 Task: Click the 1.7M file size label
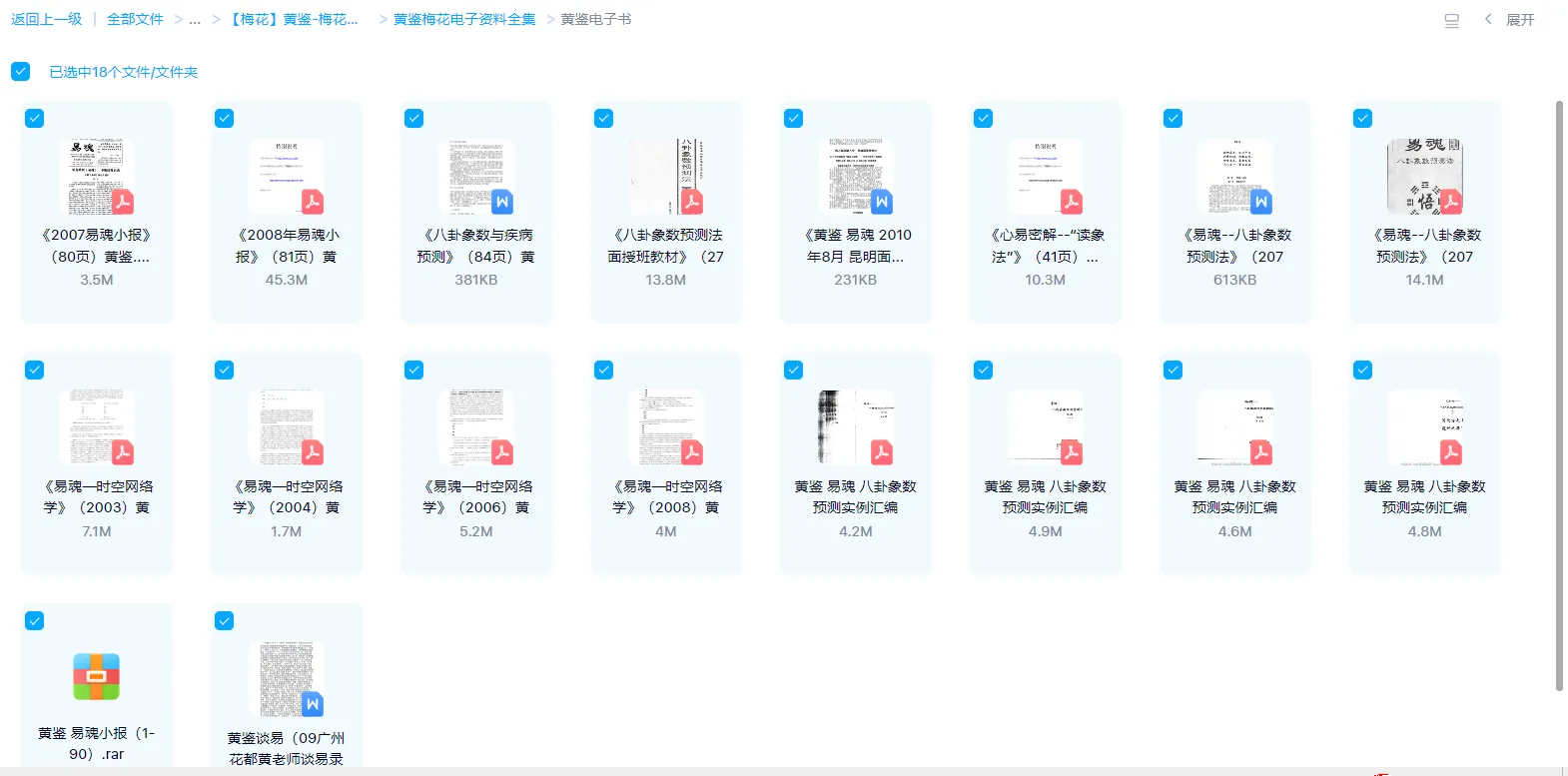click(287, 531)
